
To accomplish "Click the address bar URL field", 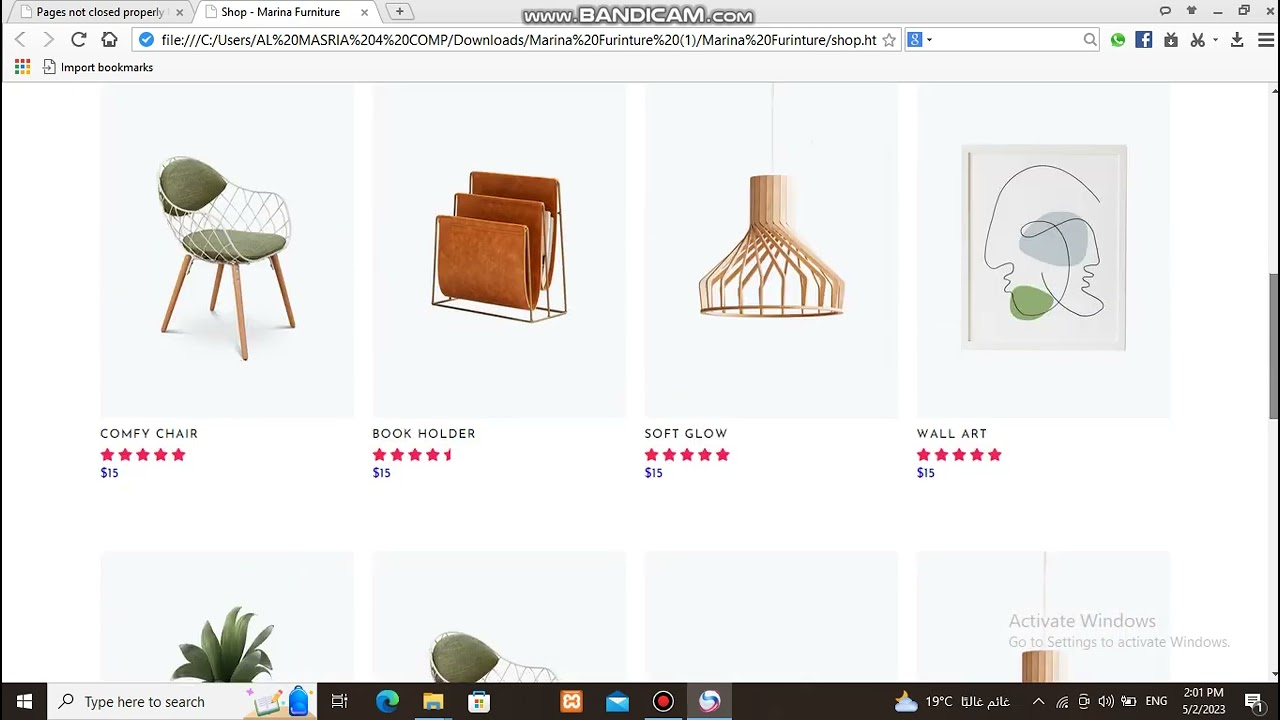I will [518, 40].
